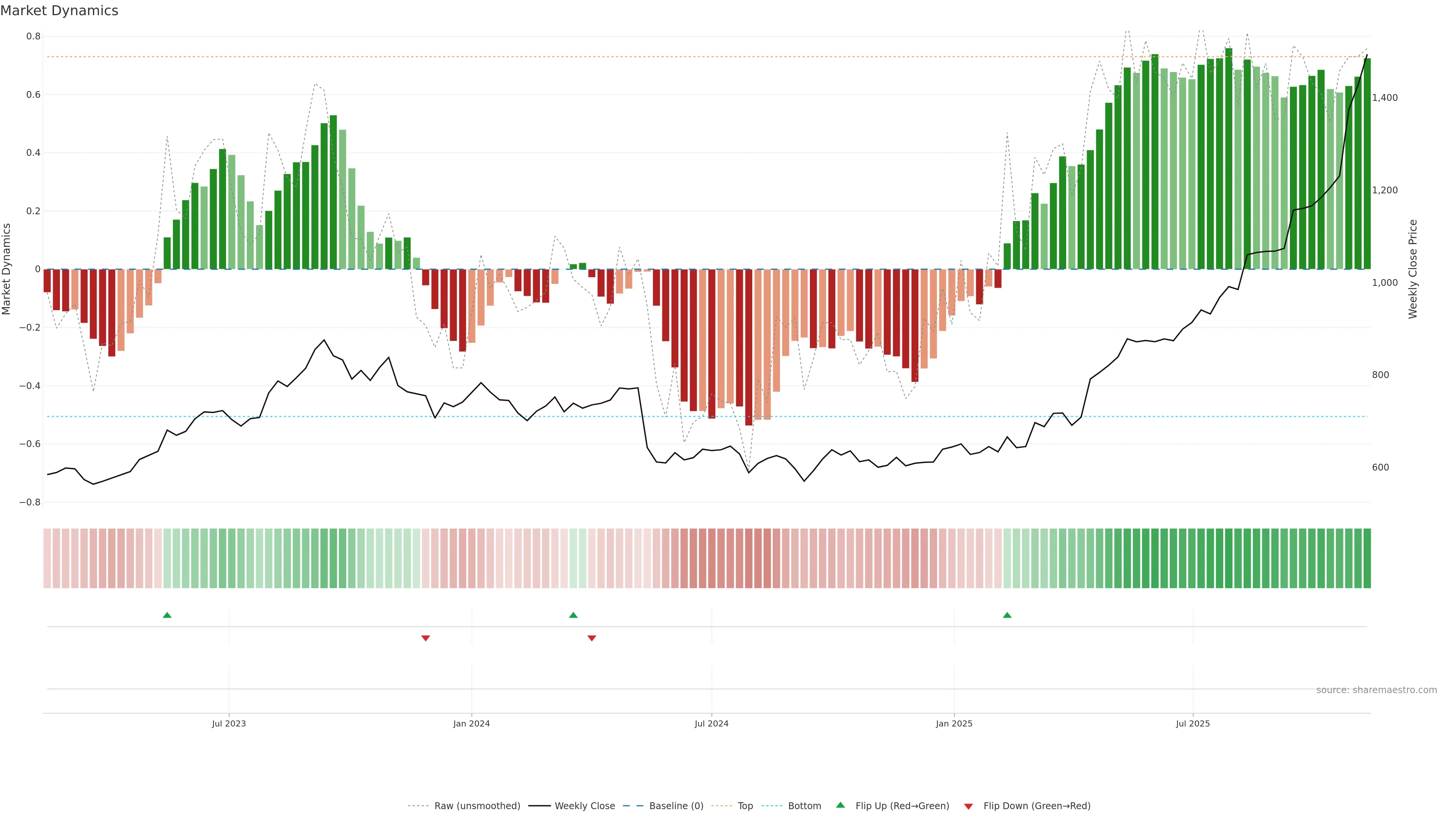Viewport: 1456px width, 819px height.
Task: Click the Weekly Close Price axis title
Action: click(1413, 269)
